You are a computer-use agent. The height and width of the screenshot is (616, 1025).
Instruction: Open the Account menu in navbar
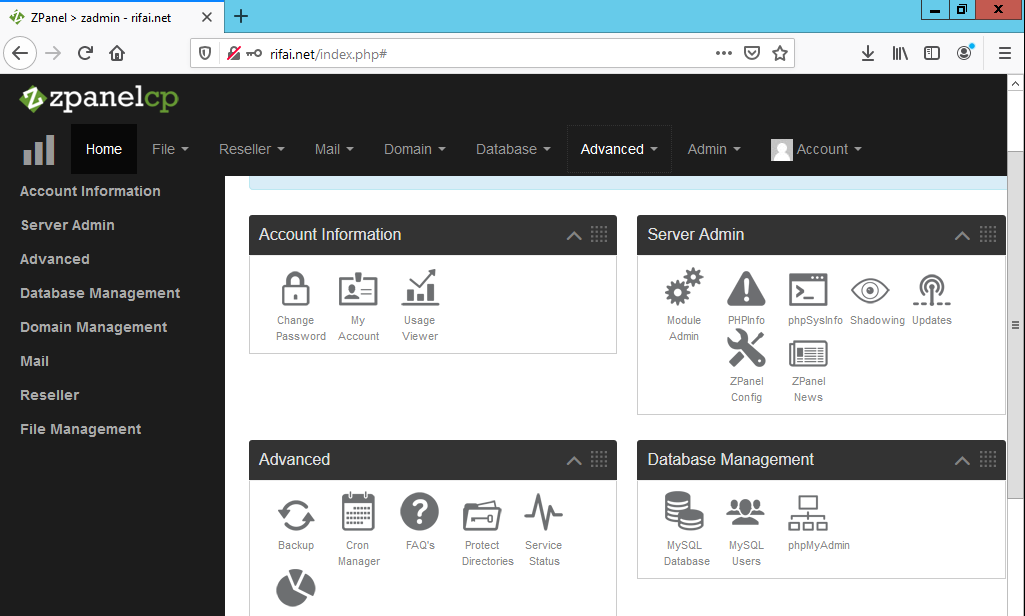[816, 149]
